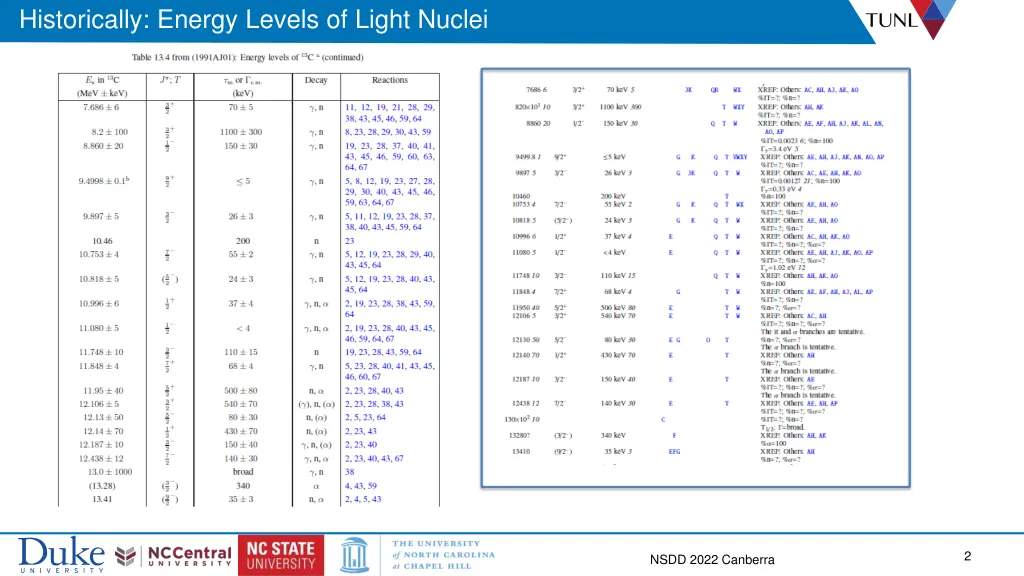Click the energy level cell '10.753 ± 4'

99,255
